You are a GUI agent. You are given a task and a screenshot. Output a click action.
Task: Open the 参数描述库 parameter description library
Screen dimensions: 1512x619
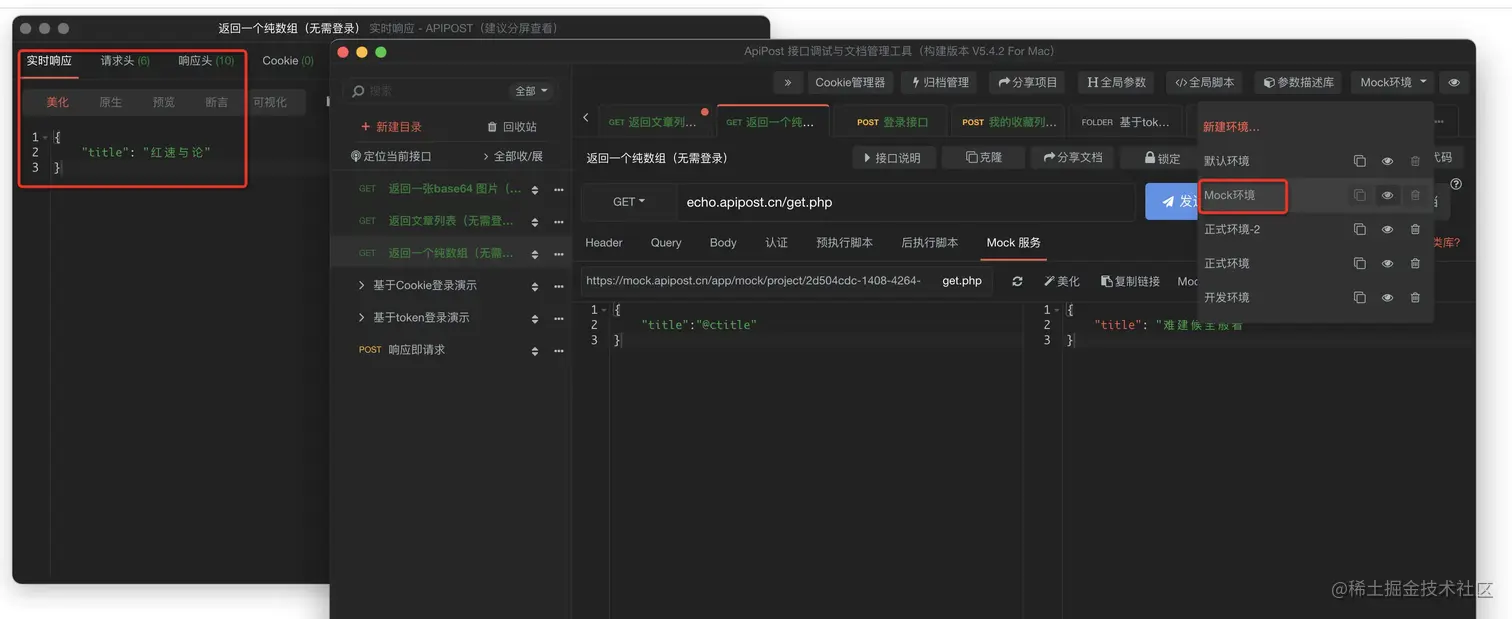click(1297, 82)
